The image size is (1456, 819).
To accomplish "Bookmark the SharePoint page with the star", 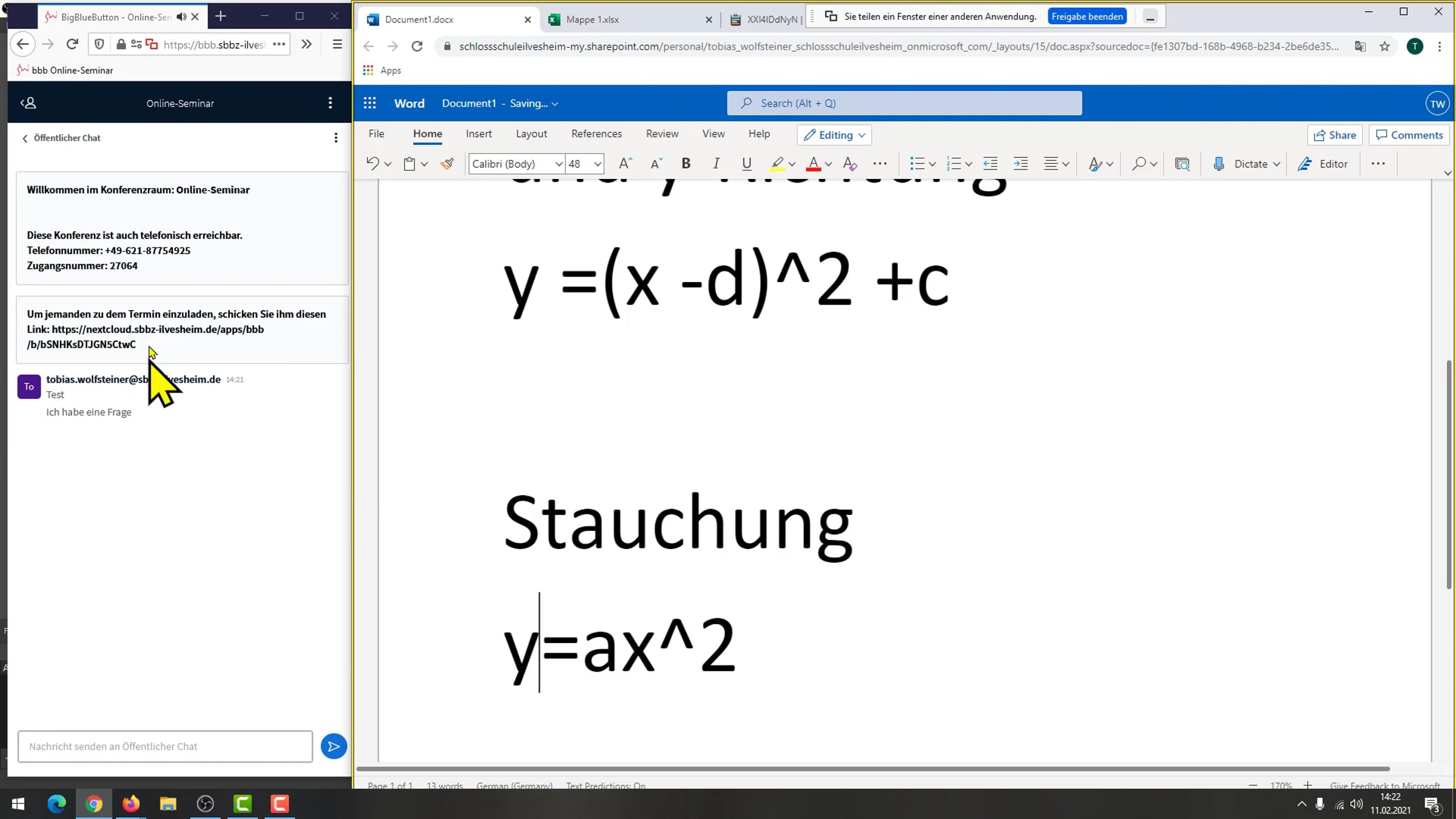I will point(1384,46).
